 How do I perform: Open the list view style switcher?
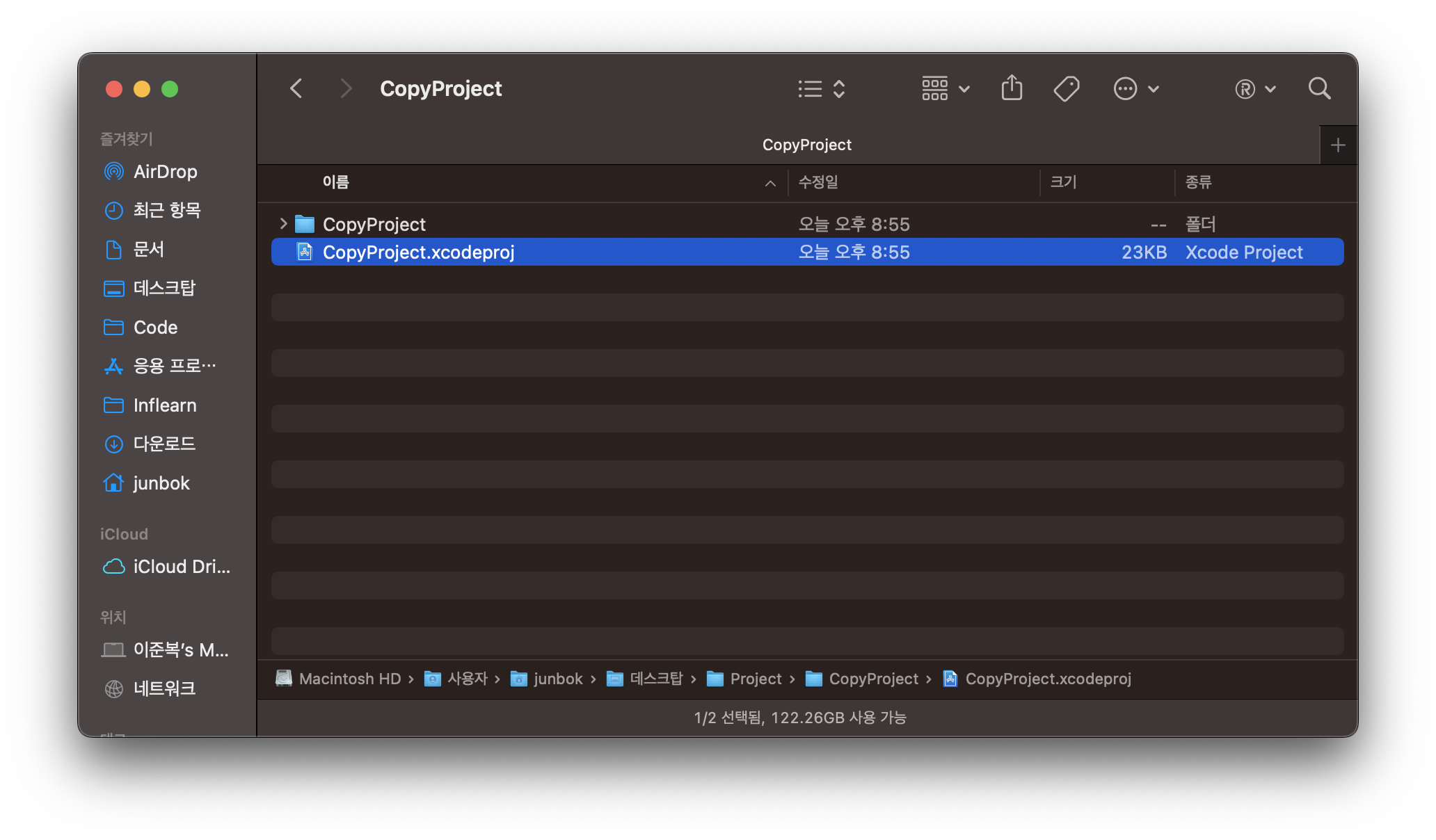tap(821, 88)
